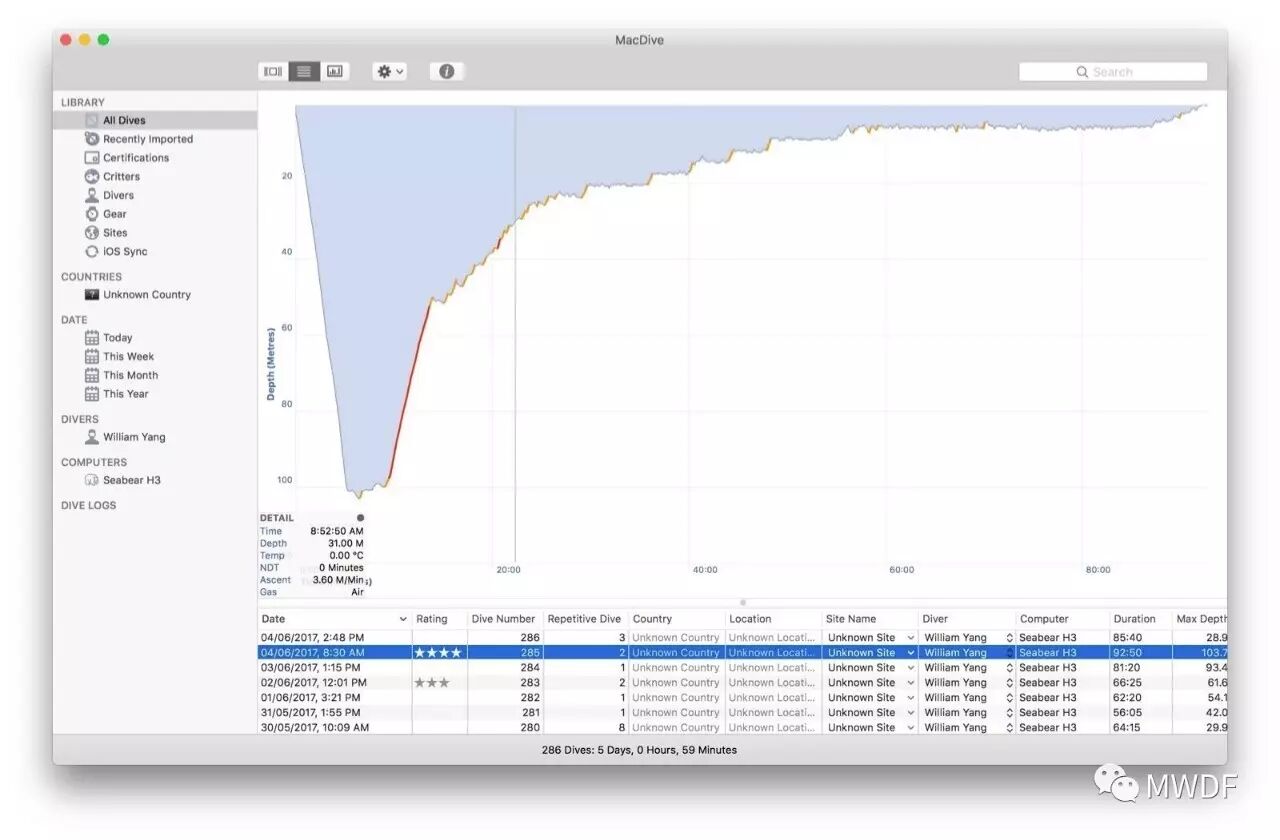
Task: Switch to the chart view icon
Action: [334, 71]
